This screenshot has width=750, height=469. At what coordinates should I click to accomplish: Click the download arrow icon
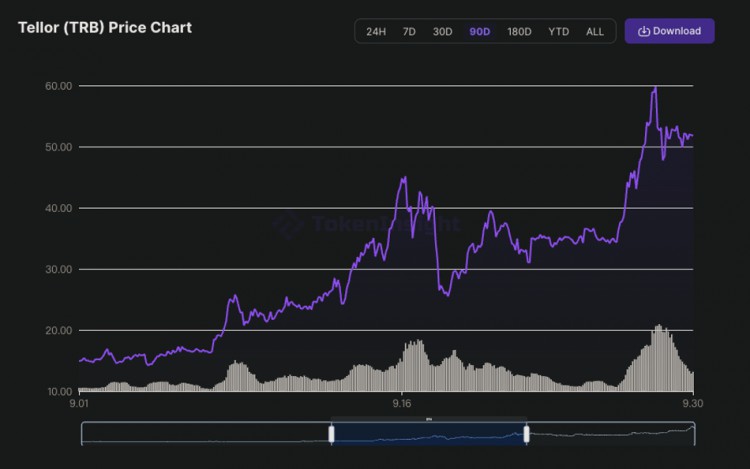point(643,31)
